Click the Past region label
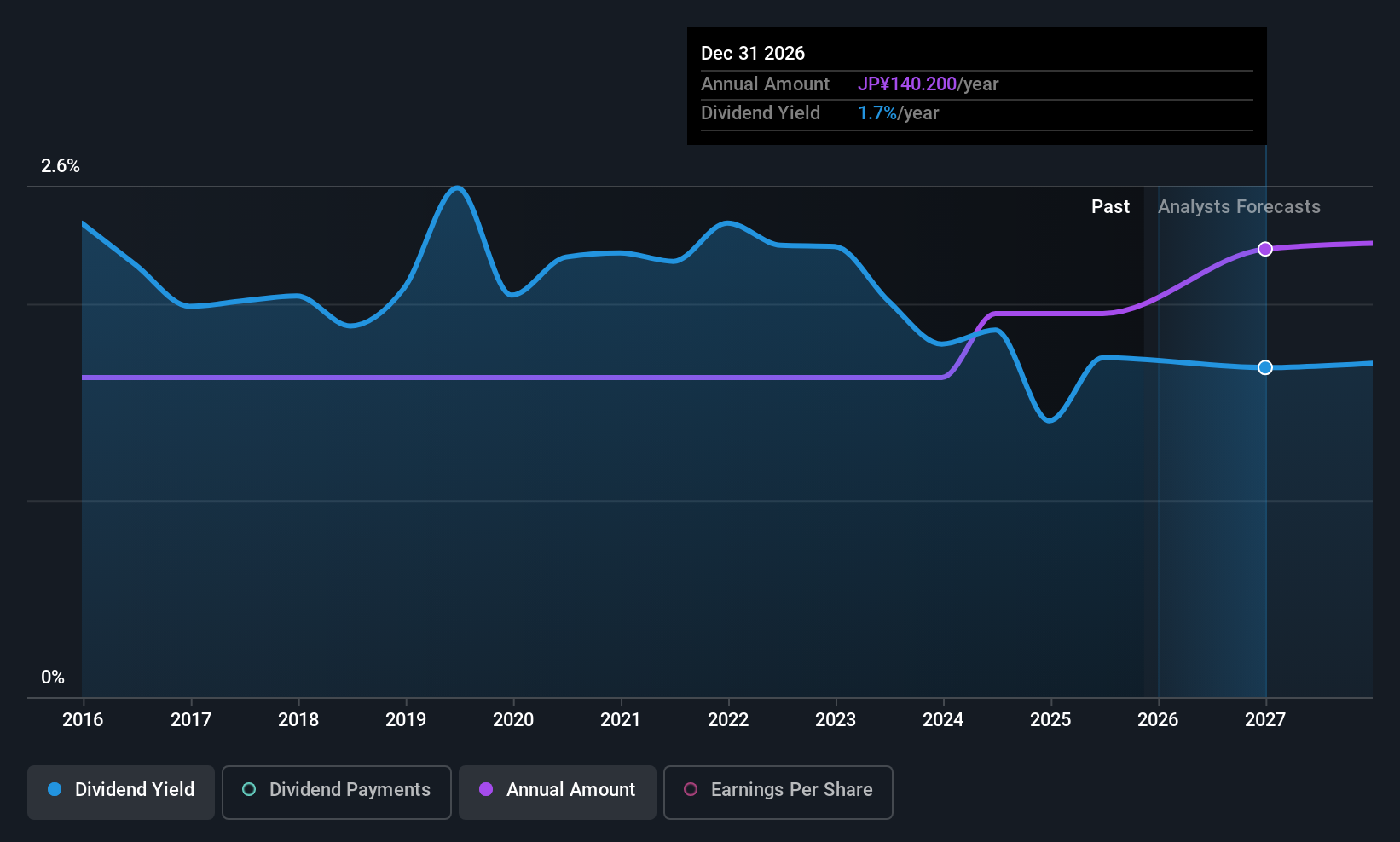Screen dimensions: 1400x842 [x=1110, y=207]
